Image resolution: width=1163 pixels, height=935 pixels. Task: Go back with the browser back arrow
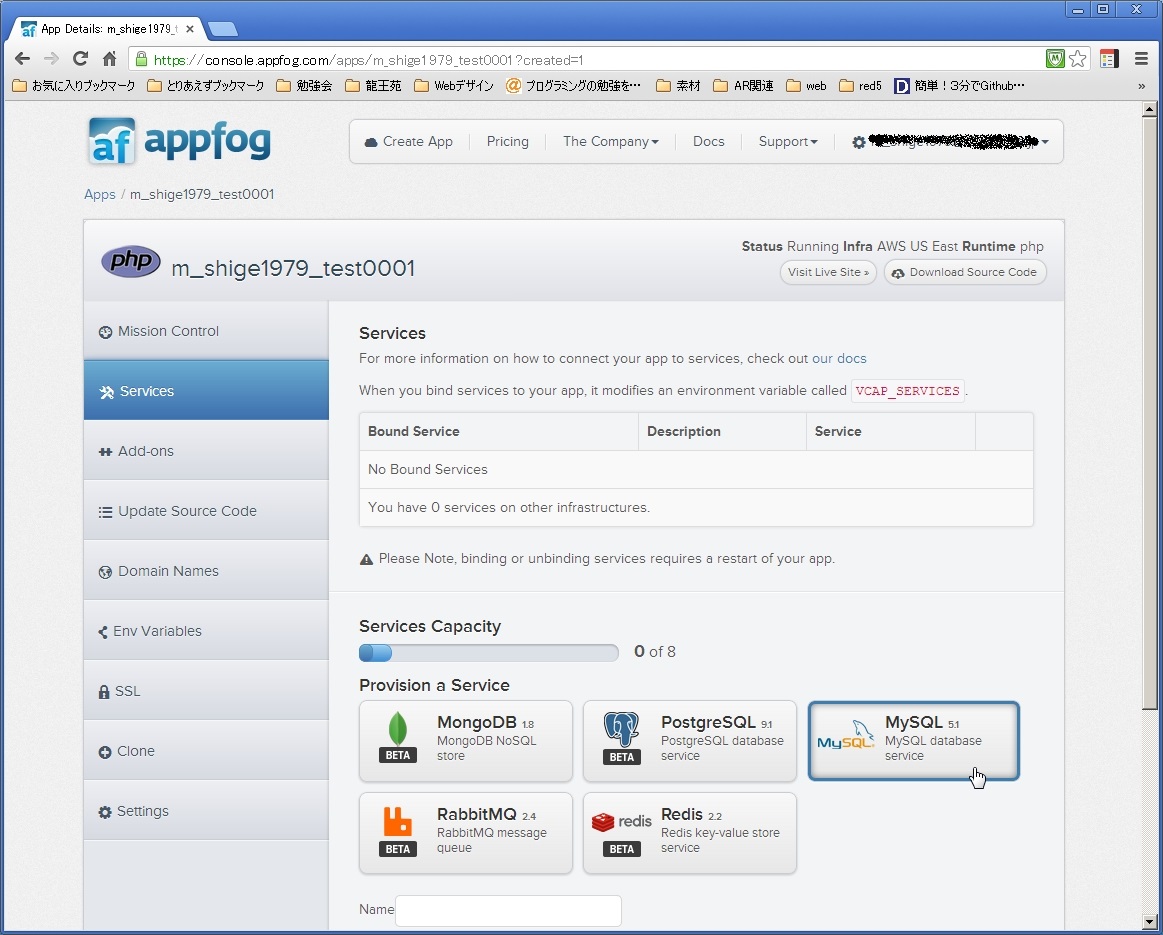coord(22,59)
